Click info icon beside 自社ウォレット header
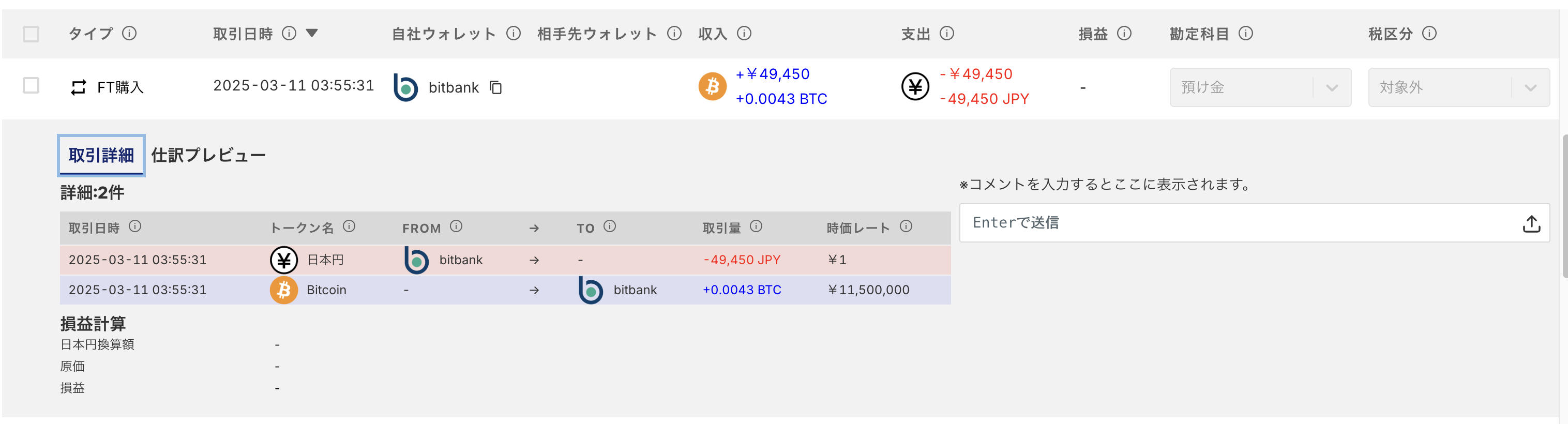Image resolution: width=1568 pixels, height=424 pixels. (513, 34)
